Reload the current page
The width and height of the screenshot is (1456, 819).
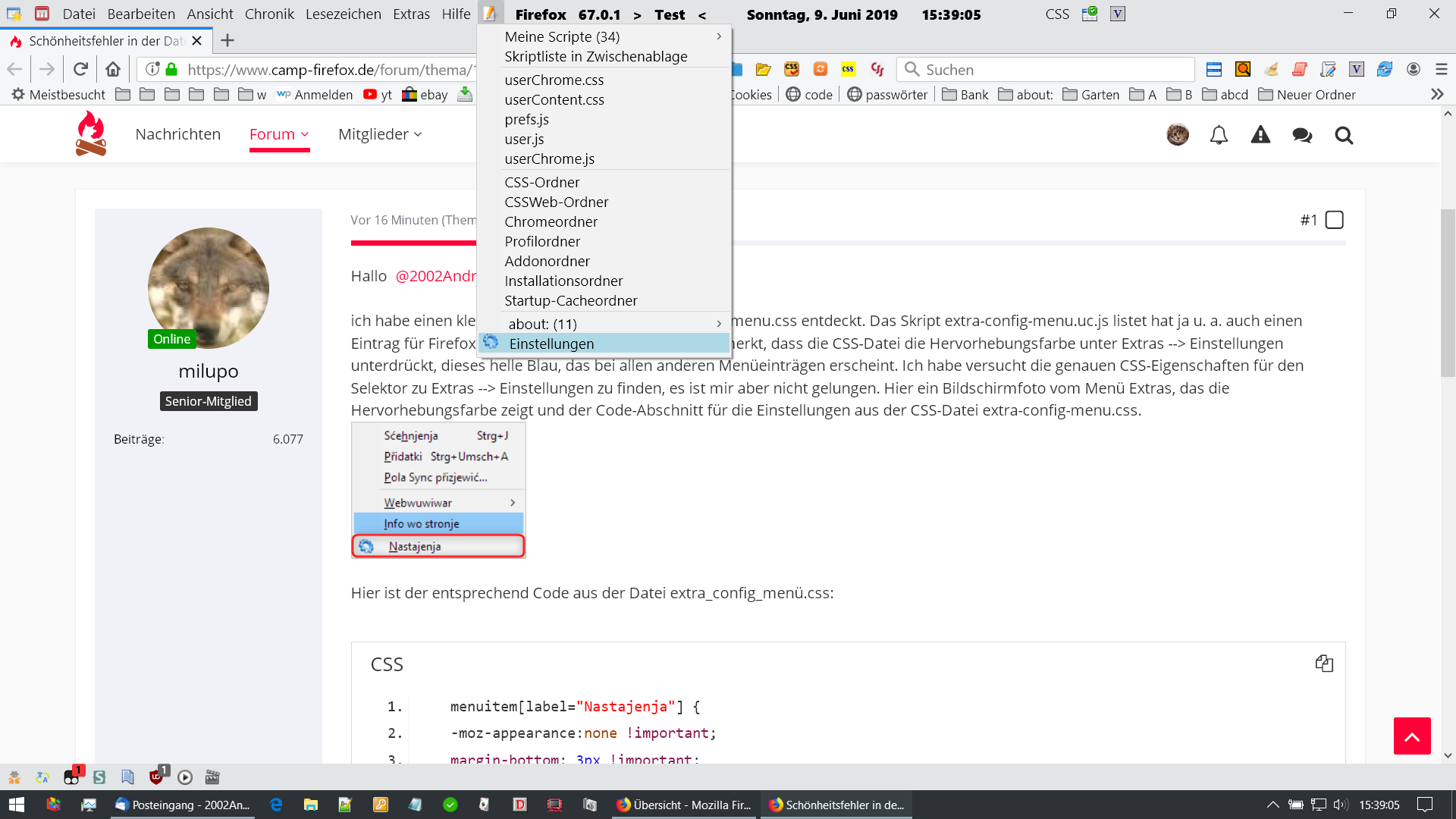(80, 70)
